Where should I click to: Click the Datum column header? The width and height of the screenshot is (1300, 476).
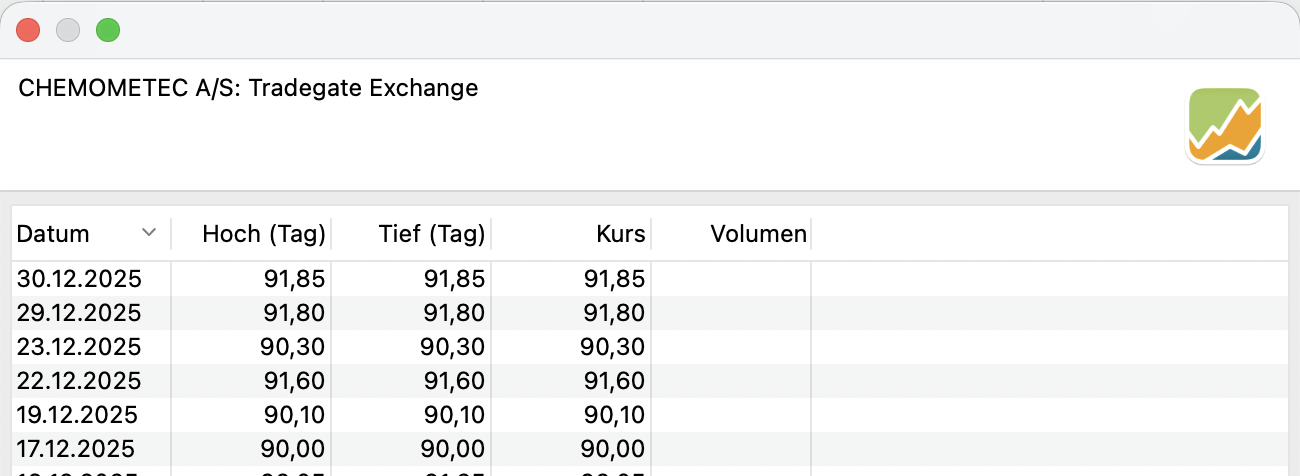pos(54,234)
